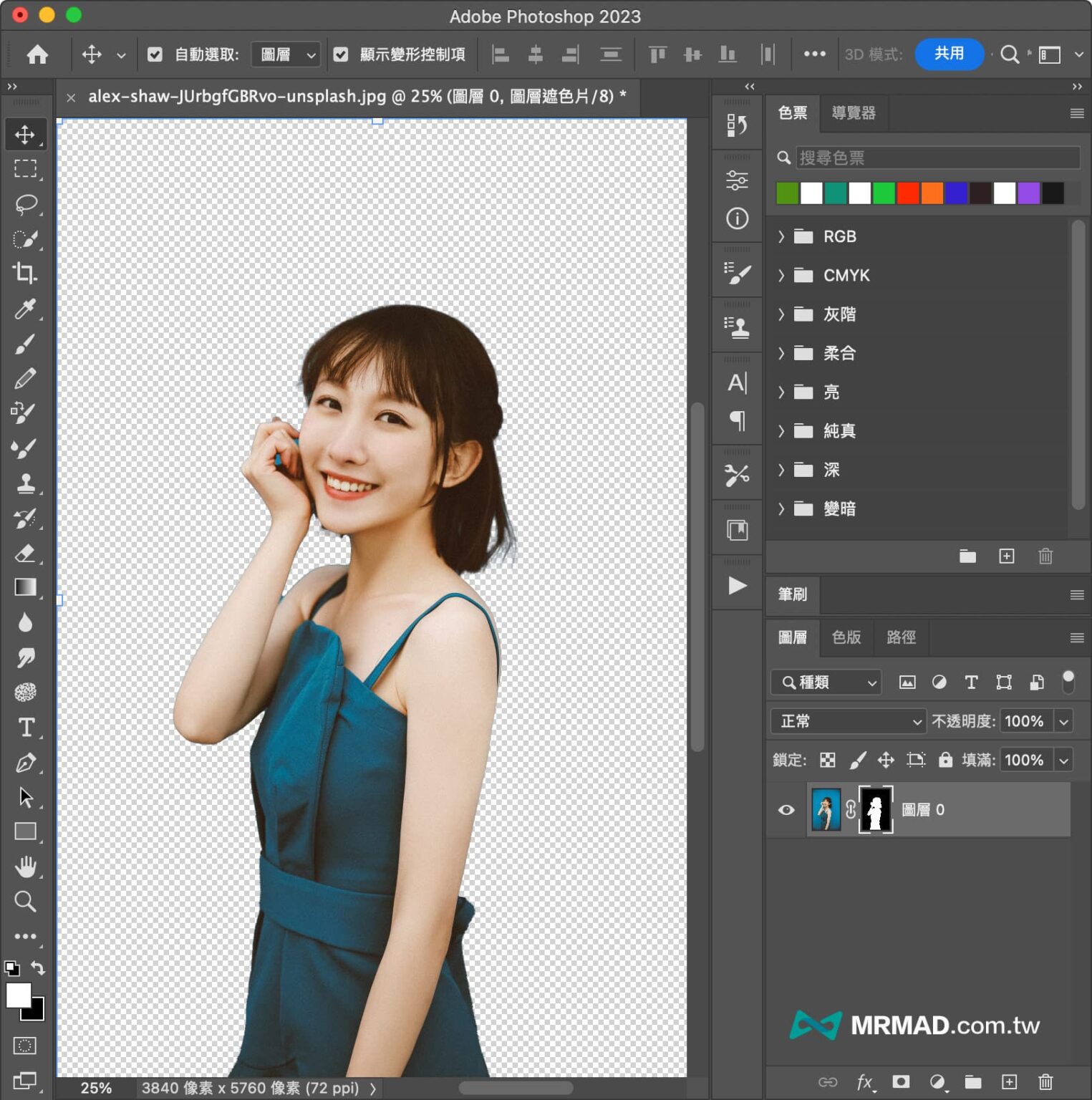Image resolution: width=1092 pixels, height=1100 pixels.
Task: Select the Crop tool
Action: 25,274
